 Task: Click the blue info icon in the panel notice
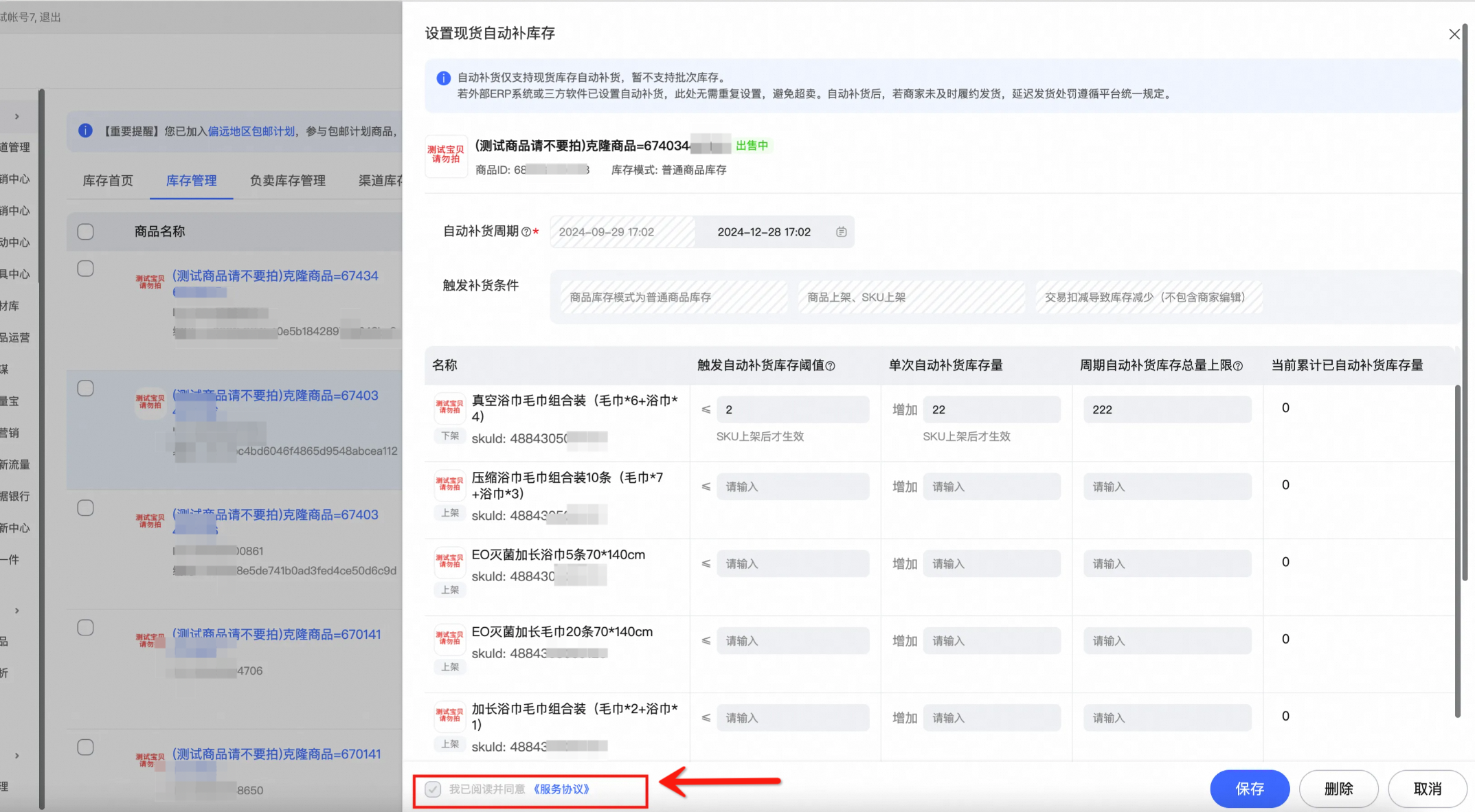(444, 78)
